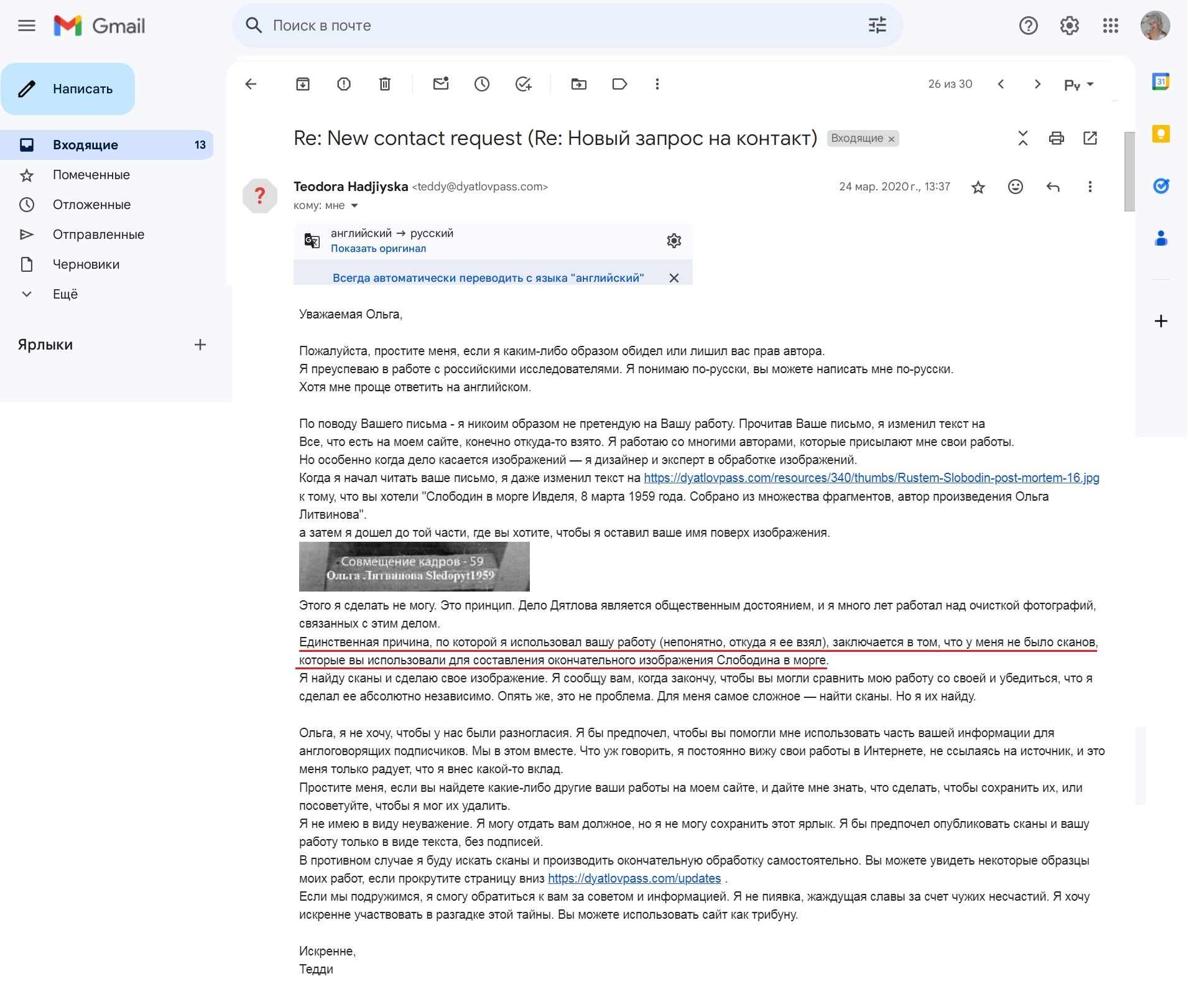
Task: Get add-ons with plus icon
Action: click(1160, 321)
